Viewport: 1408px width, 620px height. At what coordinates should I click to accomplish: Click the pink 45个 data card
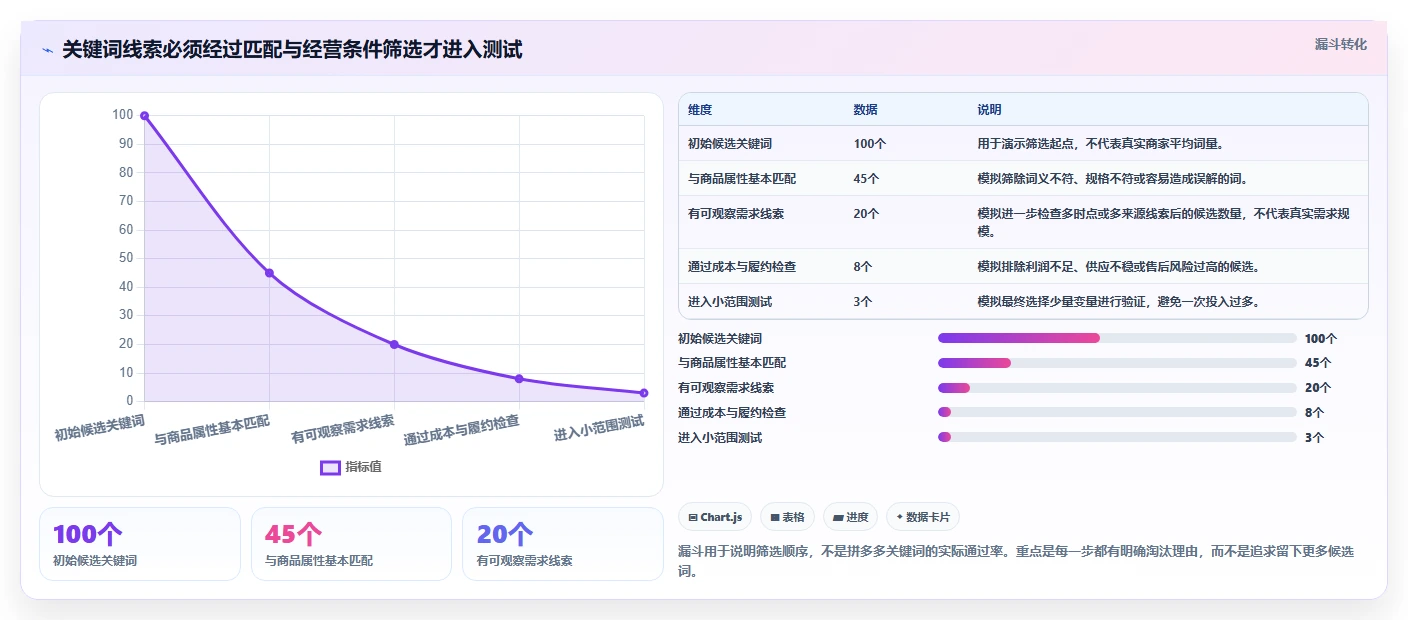click(x=351, y=544)
